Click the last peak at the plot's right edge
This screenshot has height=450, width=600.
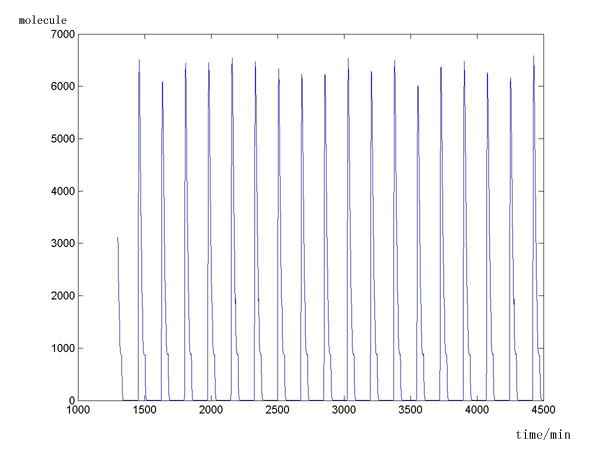(533, 57)
